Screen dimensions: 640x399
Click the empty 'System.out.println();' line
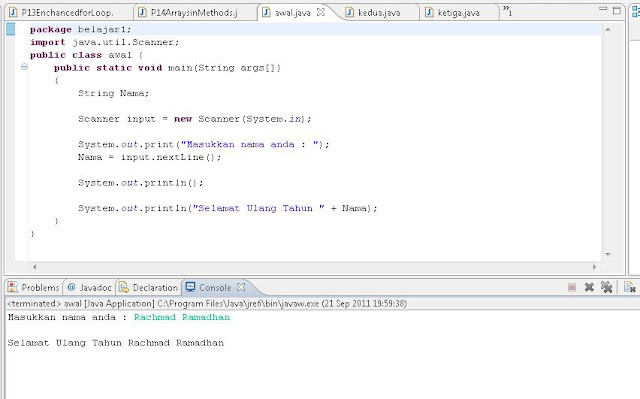click(x=140, y=182)
